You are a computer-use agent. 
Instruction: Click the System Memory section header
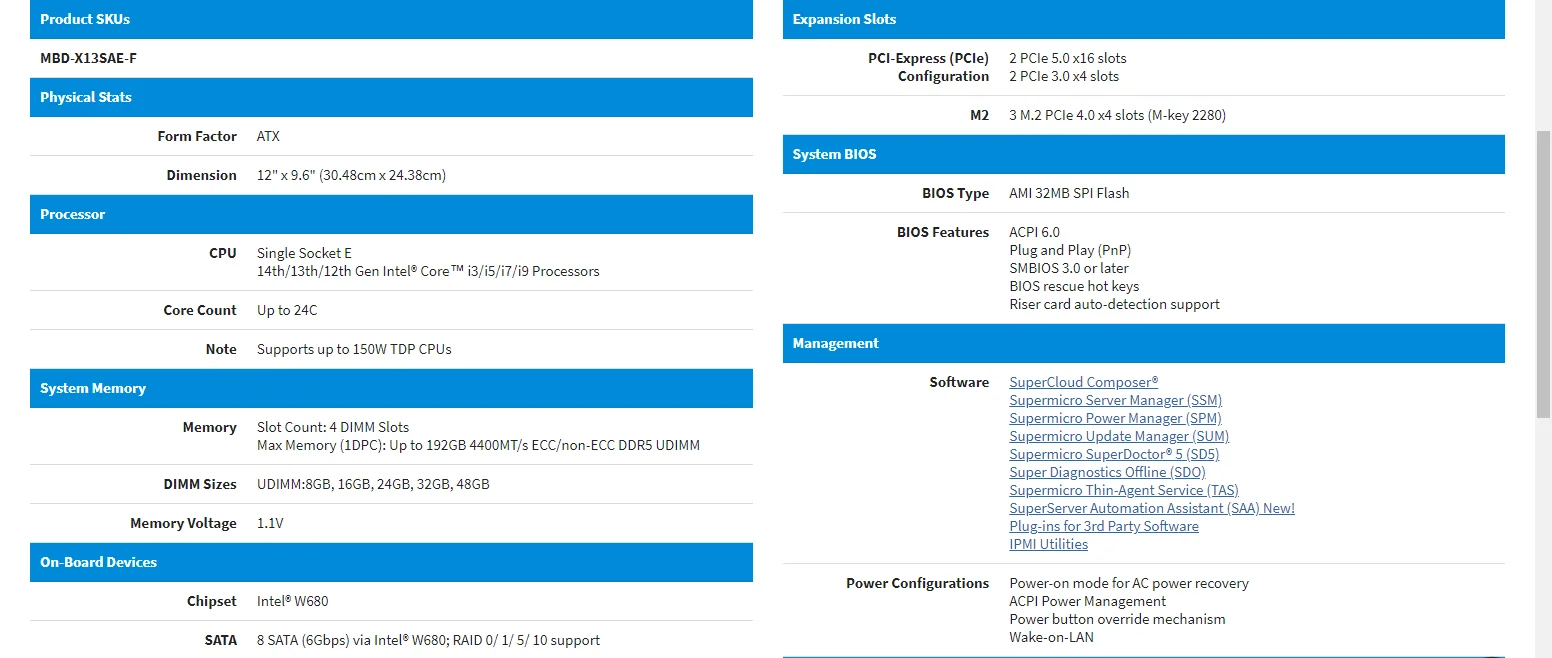391,388
